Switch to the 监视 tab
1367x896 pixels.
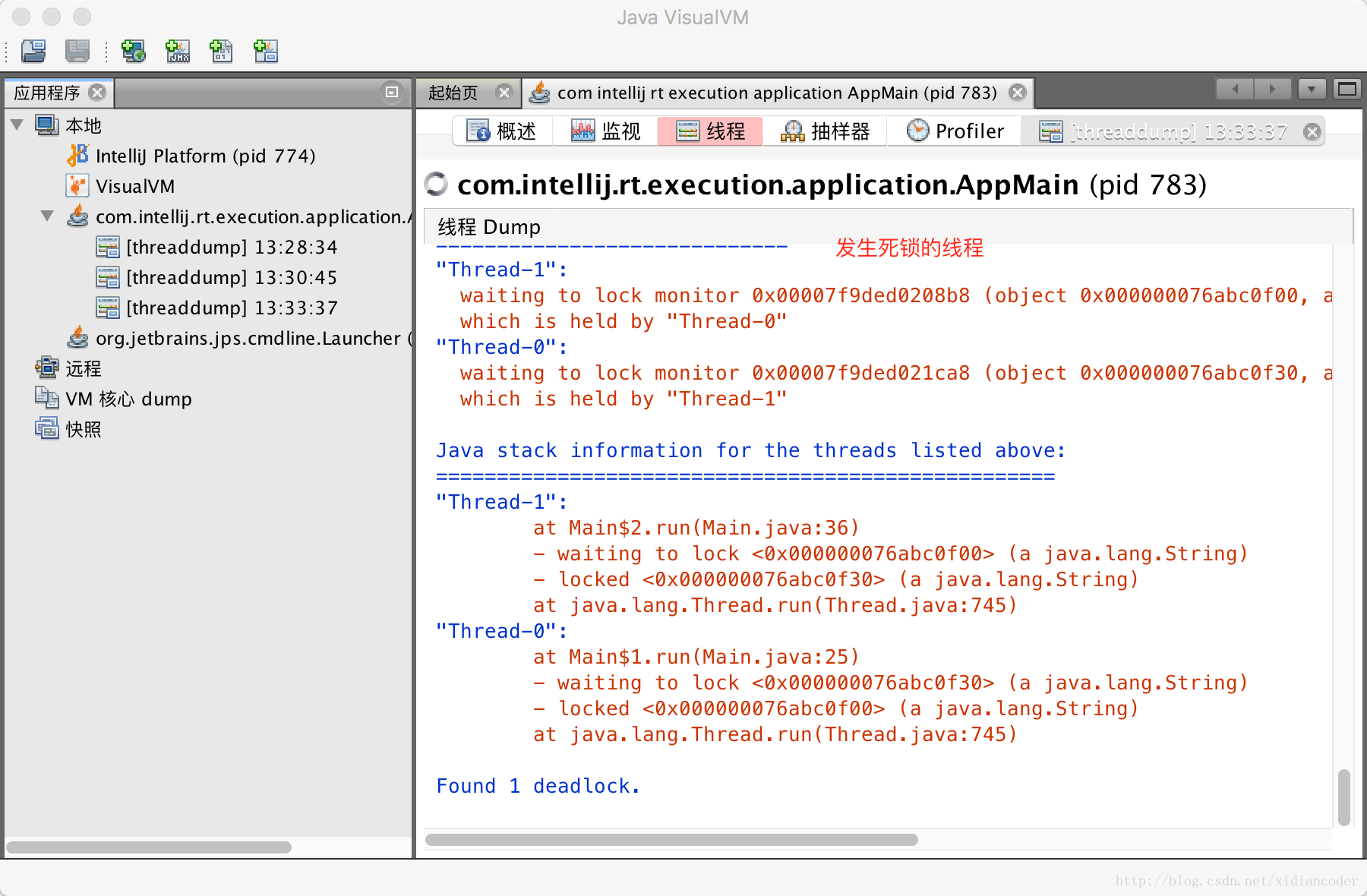point(605,131)
